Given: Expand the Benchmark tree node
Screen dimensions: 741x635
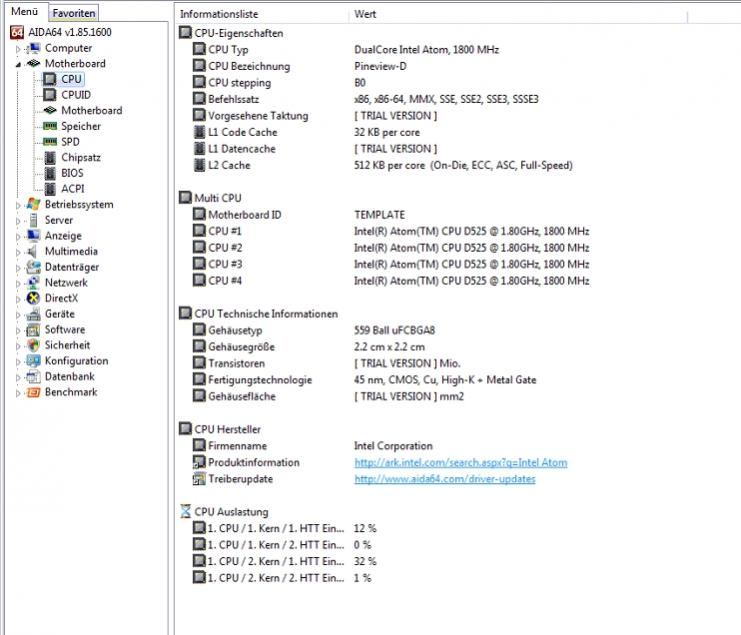Looking at the screenshot, I should (x=18, y=393).
